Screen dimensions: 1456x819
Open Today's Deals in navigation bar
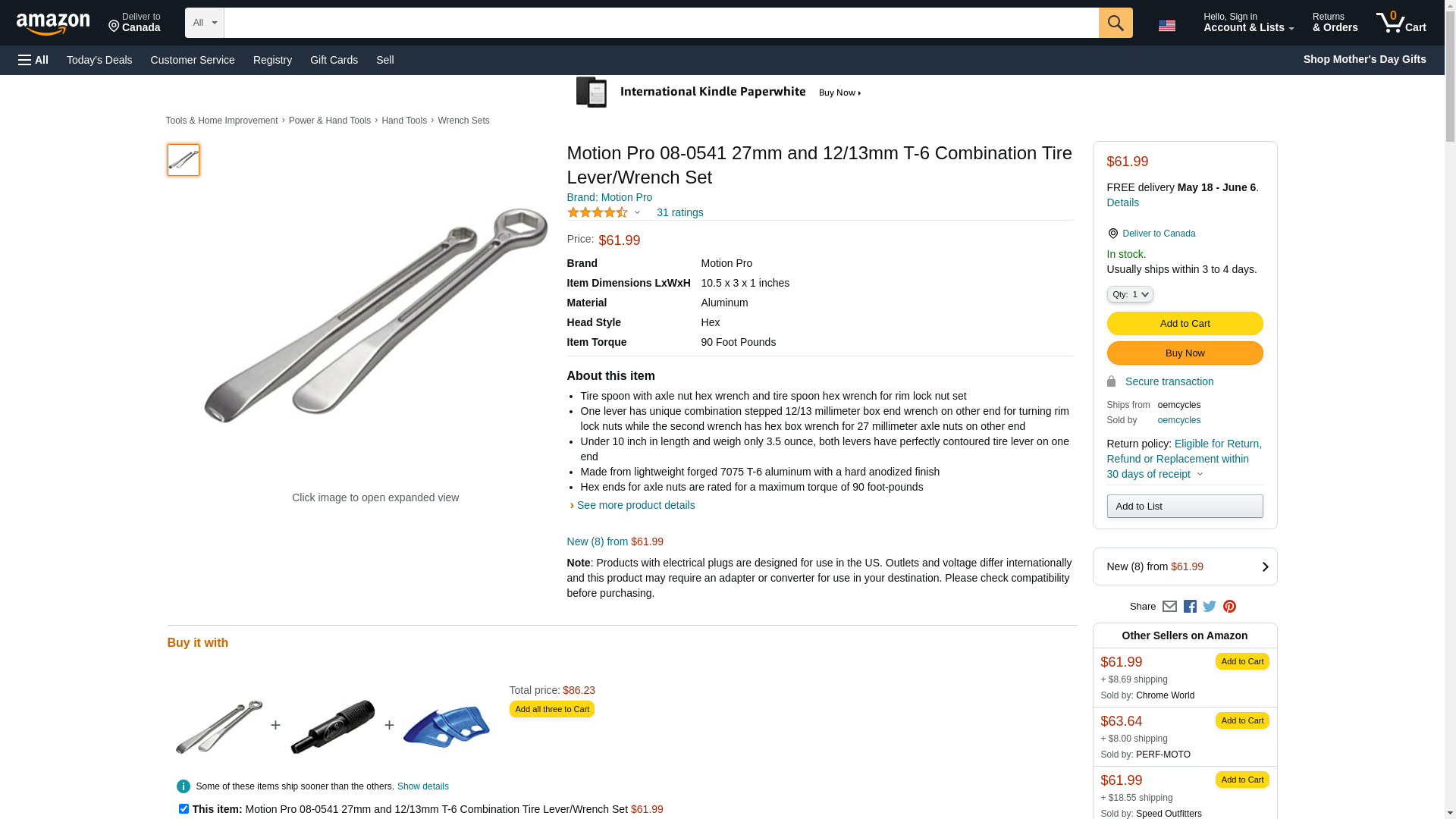99,60
